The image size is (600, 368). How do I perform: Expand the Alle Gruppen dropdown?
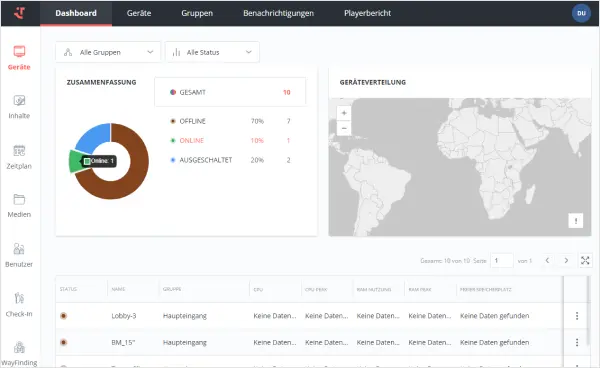108,52
